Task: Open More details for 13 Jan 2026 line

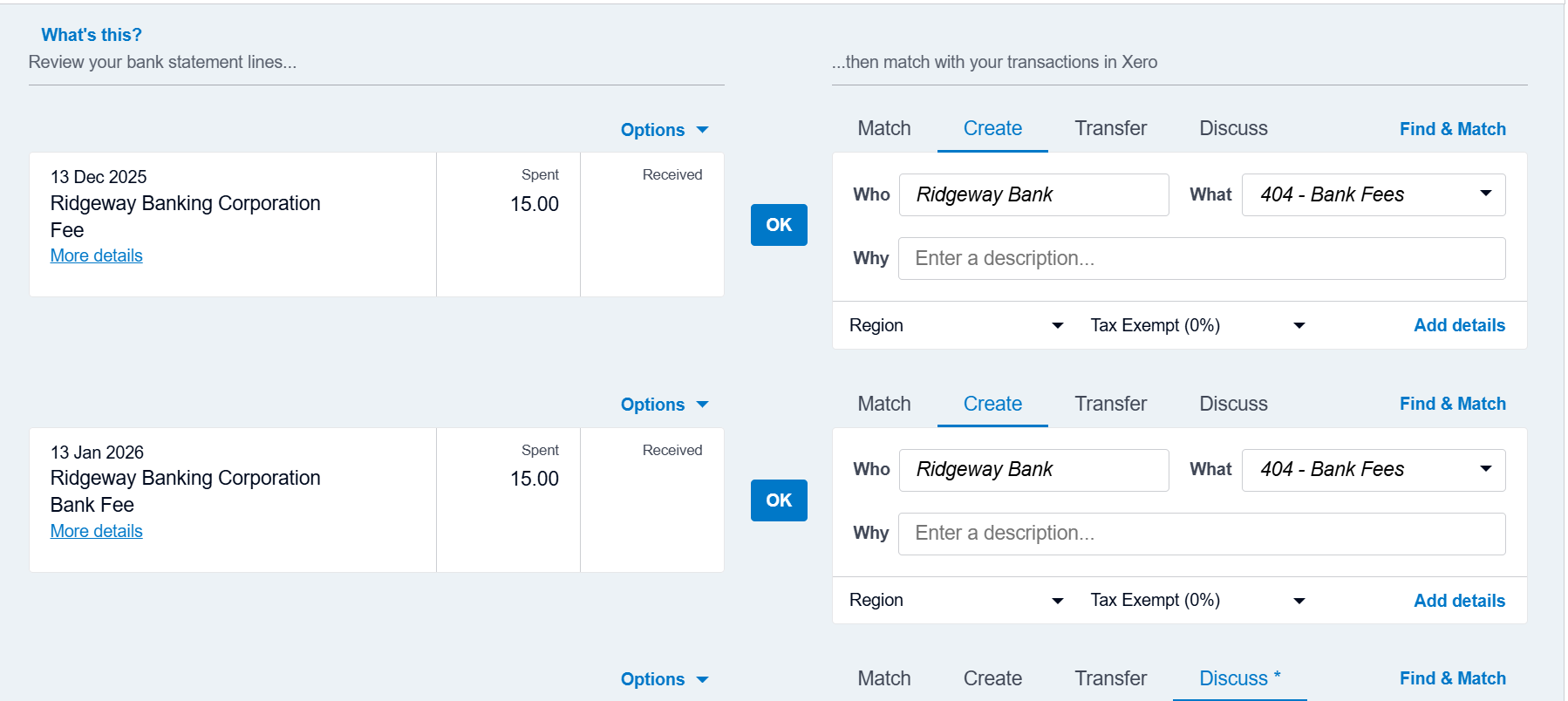Action: pos(96,531)
